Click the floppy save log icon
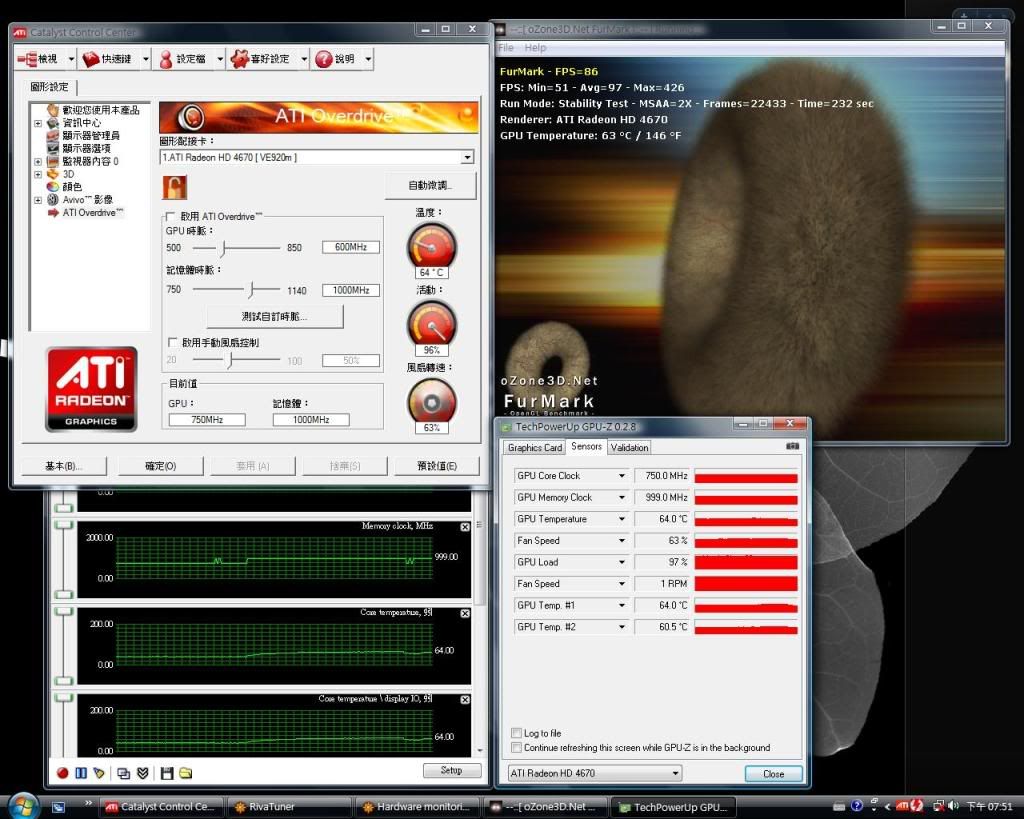1024x819 pixels. pos(167,773)
